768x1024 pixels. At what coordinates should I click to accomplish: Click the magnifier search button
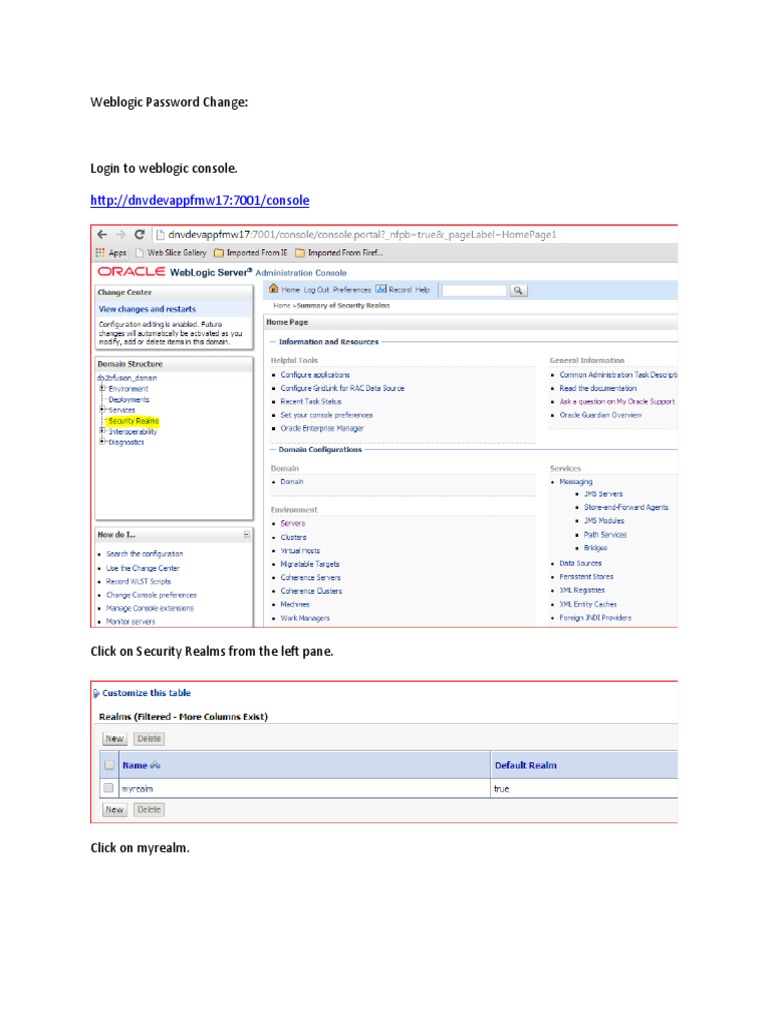click(518, 290)
